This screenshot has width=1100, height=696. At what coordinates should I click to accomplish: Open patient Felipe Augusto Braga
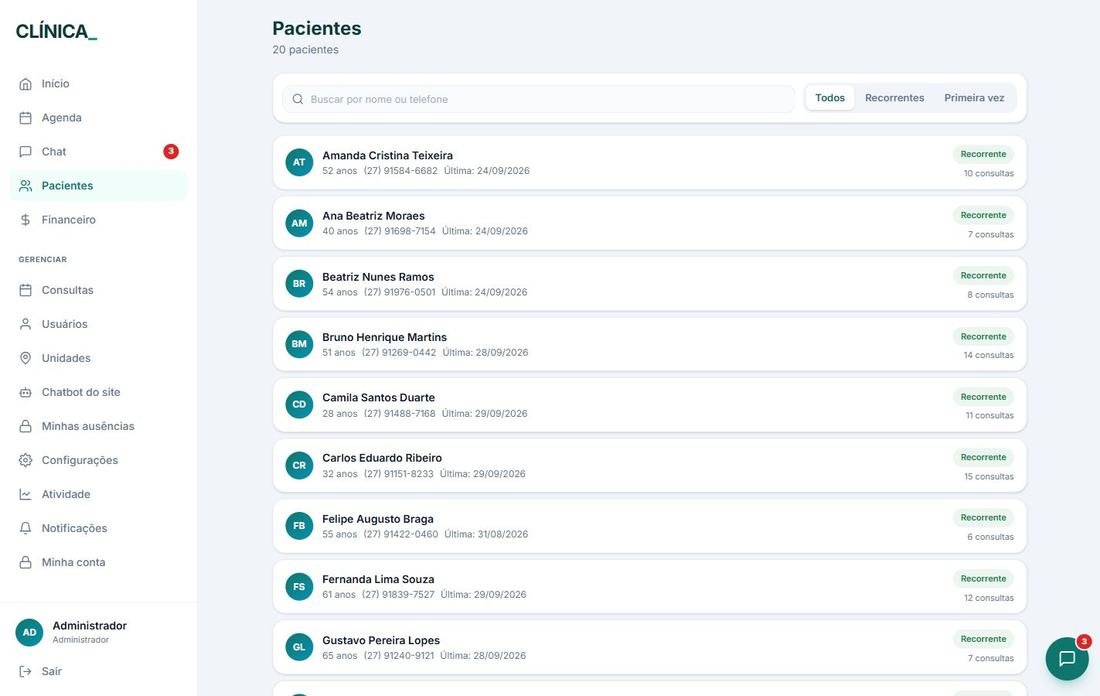tap(650, 526)
